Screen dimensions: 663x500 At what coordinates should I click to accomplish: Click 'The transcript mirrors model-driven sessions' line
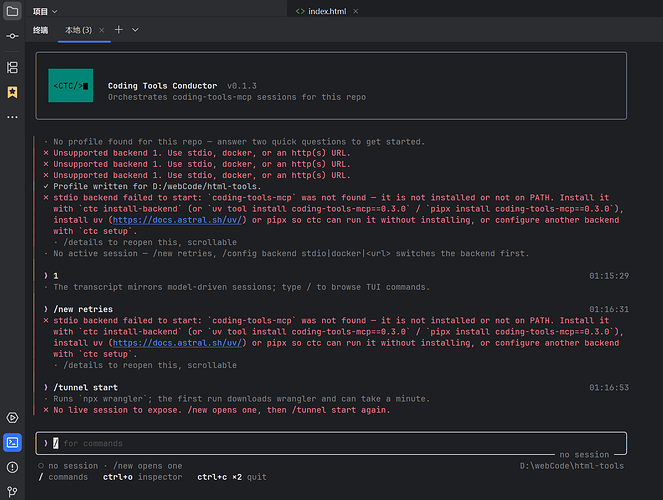(x=241, y=287)
